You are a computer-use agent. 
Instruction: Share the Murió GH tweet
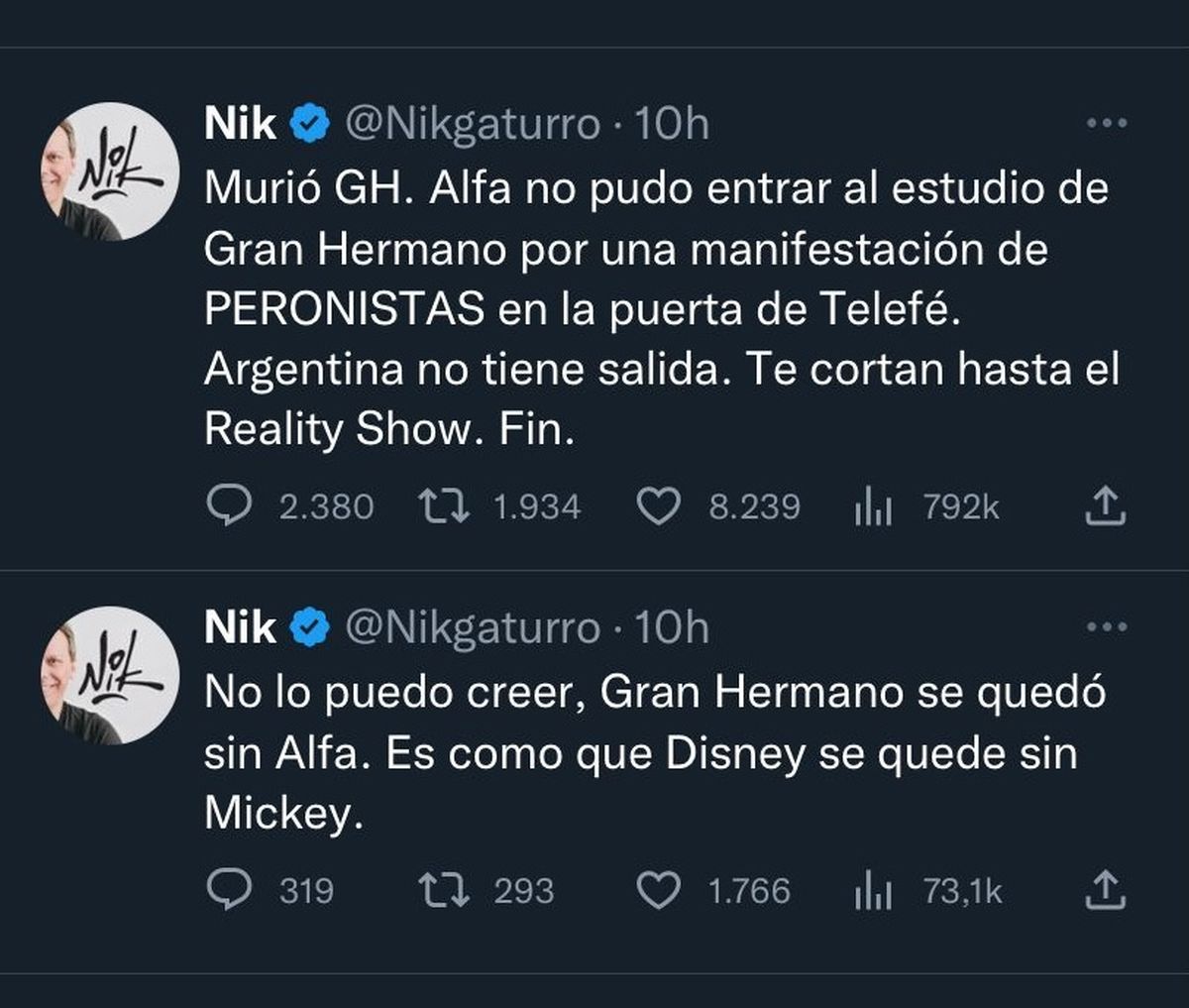click(x=1106, y=506)
